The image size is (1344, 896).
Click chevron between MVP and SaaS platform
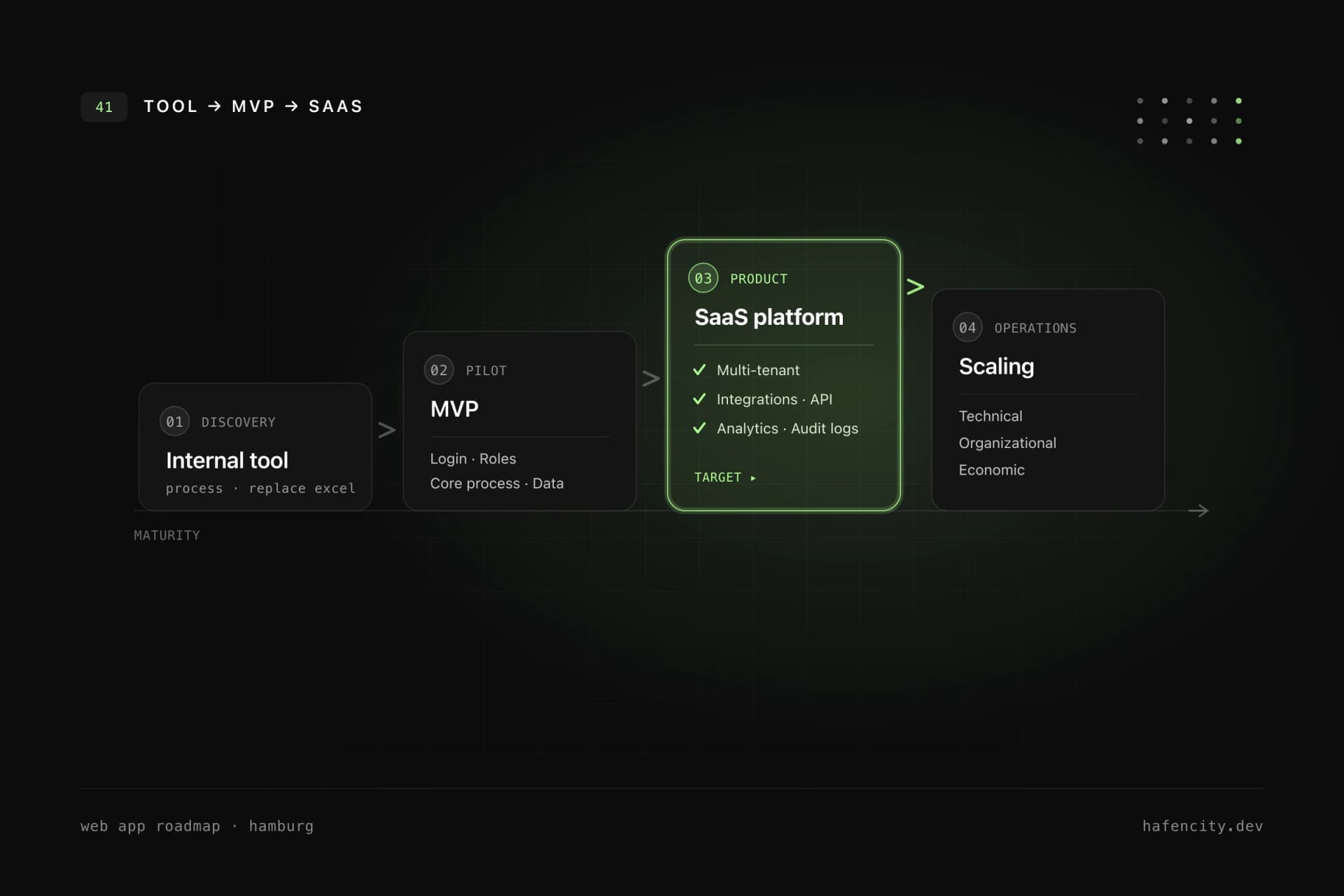(x=651, y=379)
